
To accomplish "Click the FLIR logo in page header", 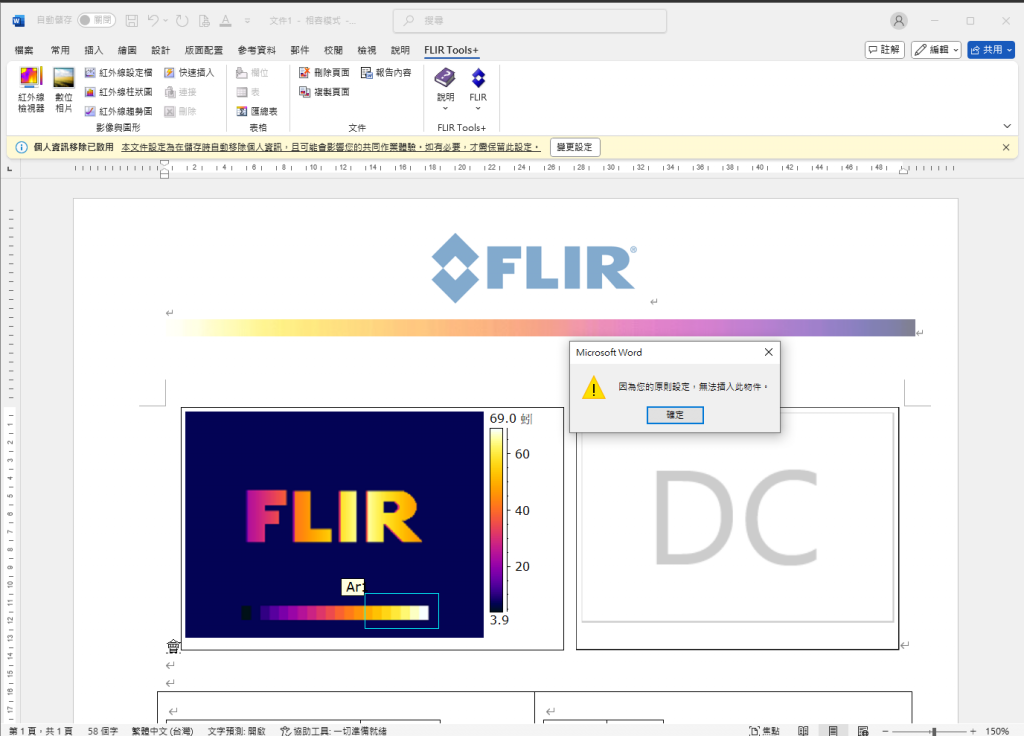I will click(534, 268).
